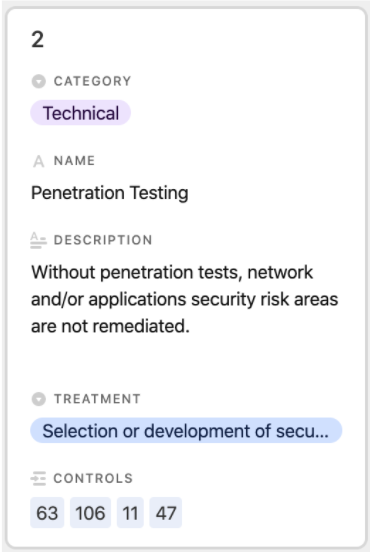Click the Treatment single-select field icon
This screenshot has width=370, height=552.
(x=38, y=399)
